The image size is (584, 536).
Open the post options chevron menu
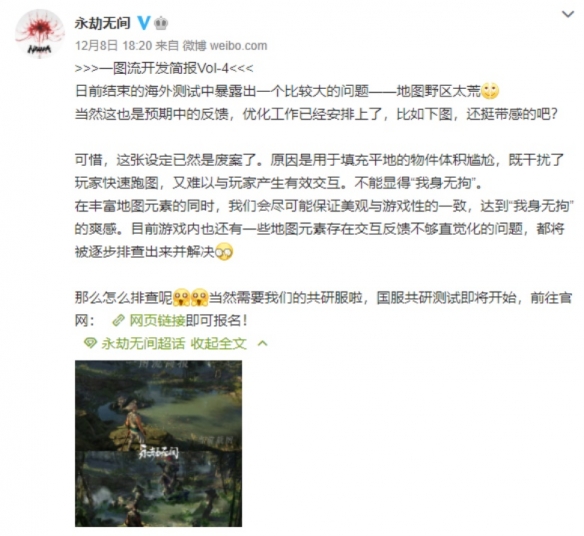[568, 15]
